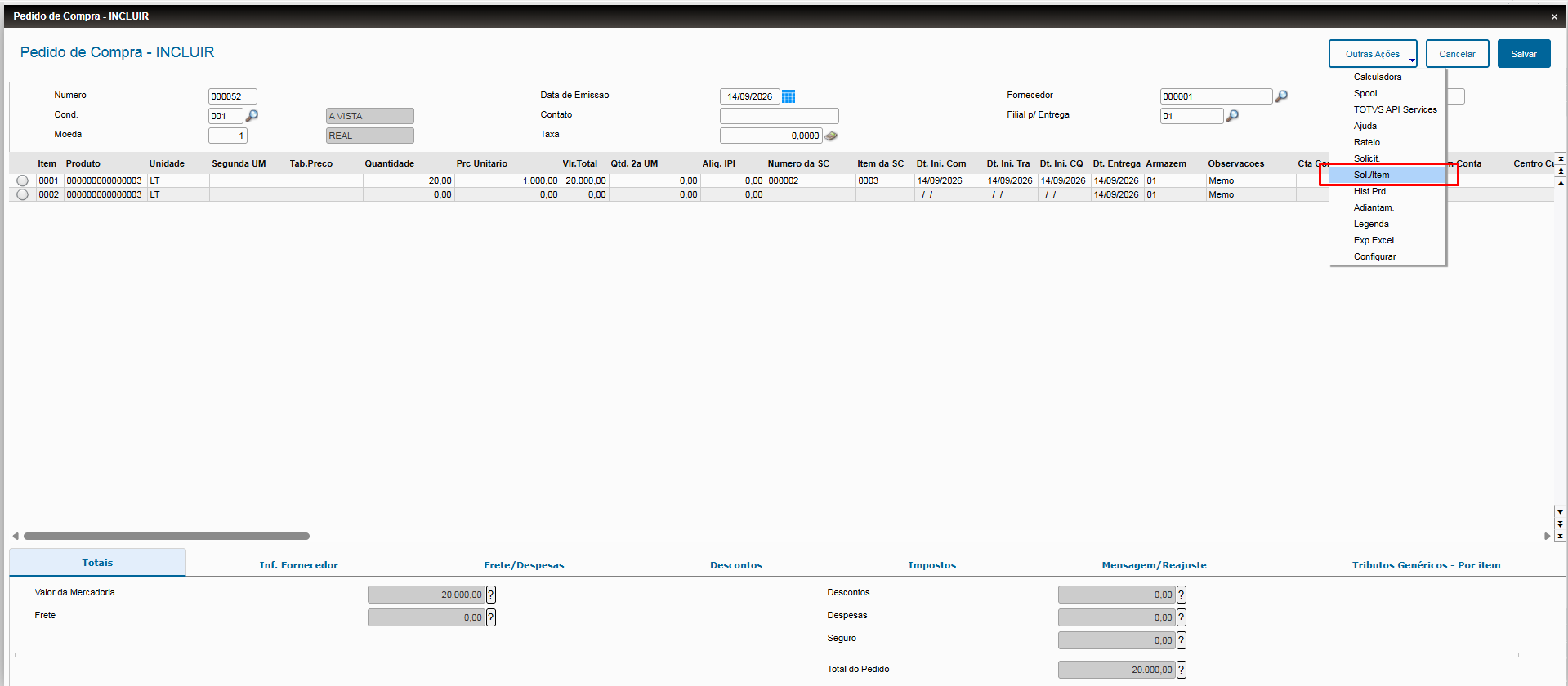
Task: Click help icon beside Total do Pedido
Action: (1182, 670)
